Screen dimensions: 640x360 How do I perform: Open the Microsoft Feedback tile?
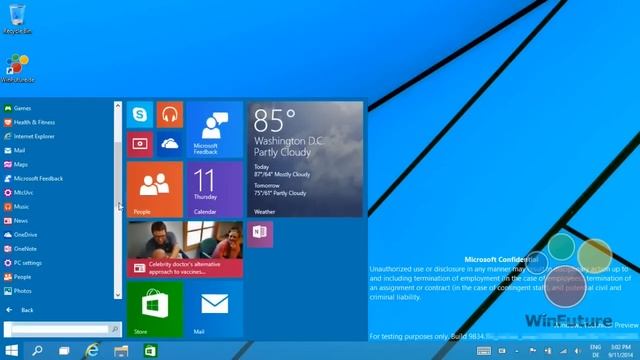215,129
